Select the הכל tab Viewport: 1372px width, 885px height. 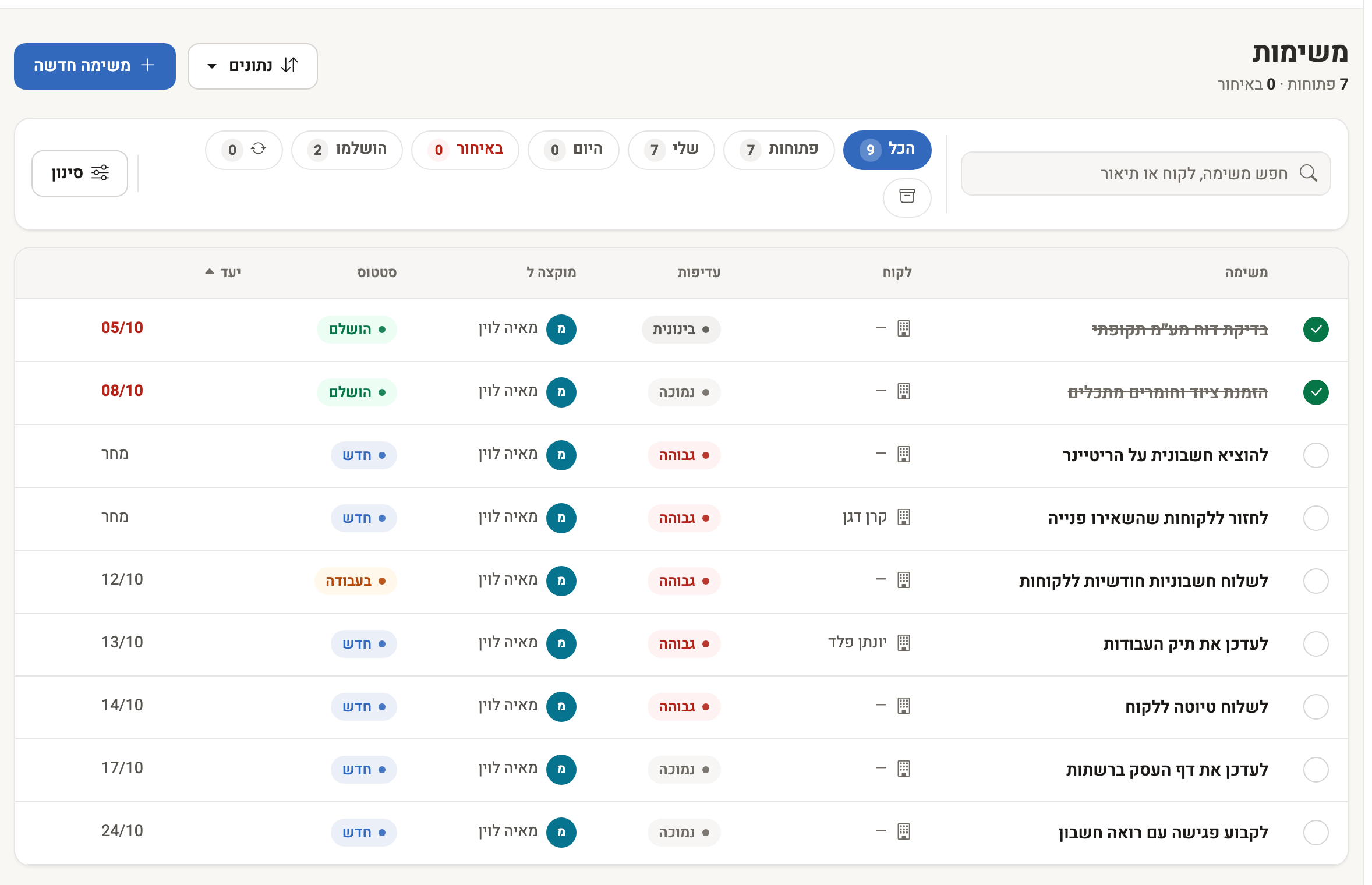click(x=887, y=150)
